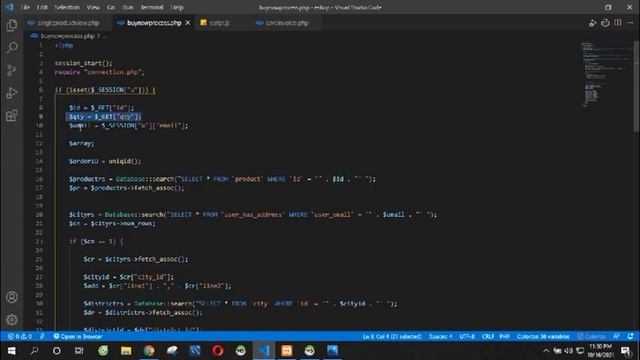This screenshot has height=360, width=640.
Task: Toggle the Colorize status bar item
Action: tap(591, 336)
